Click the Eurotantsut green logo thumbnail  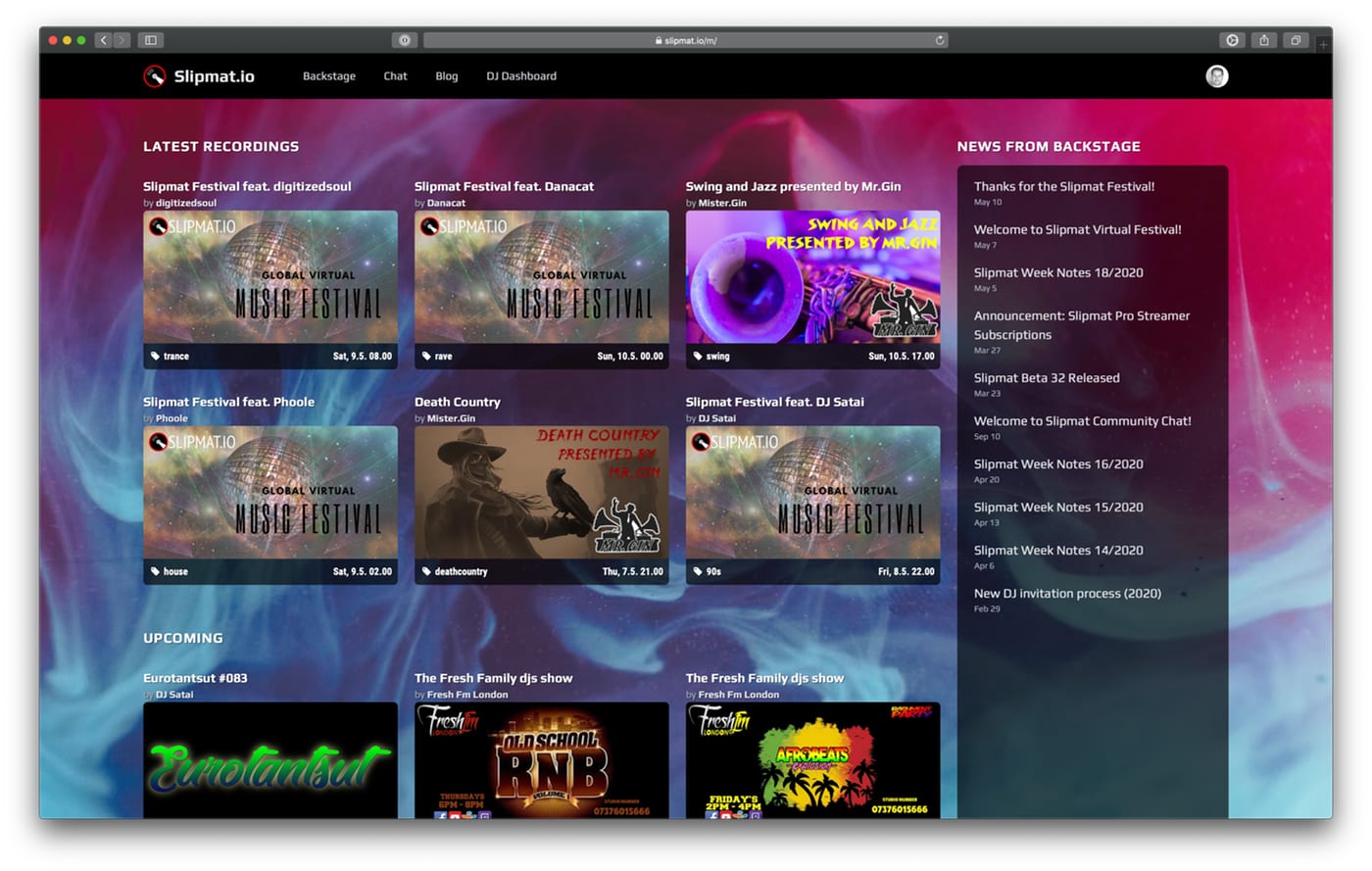[270, 760]
